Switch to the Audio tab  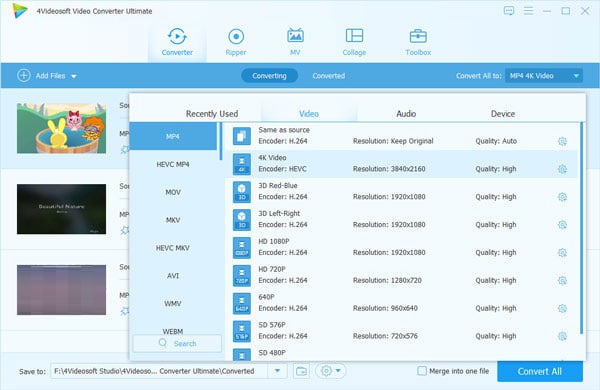406,114
